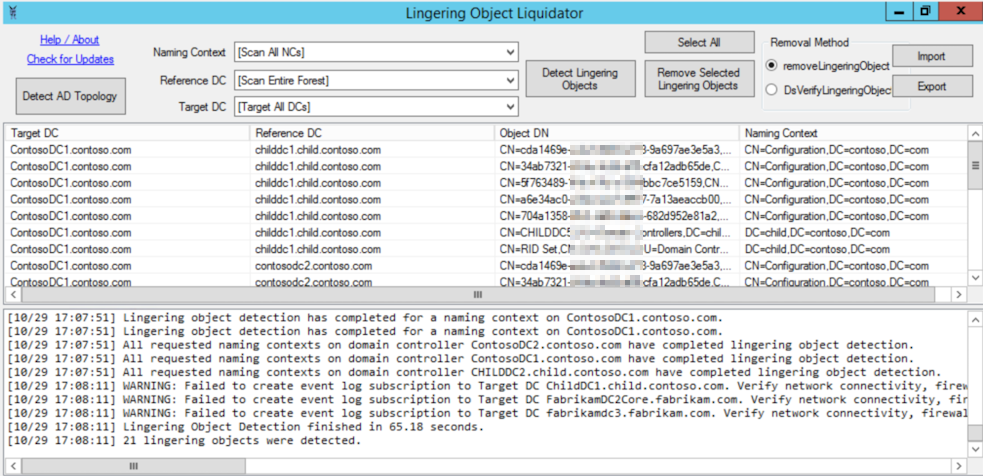Click warning log line about ChildDC1.child.contoso.com
This screenshot has width=983, height=476.
(x=486, y=386)
